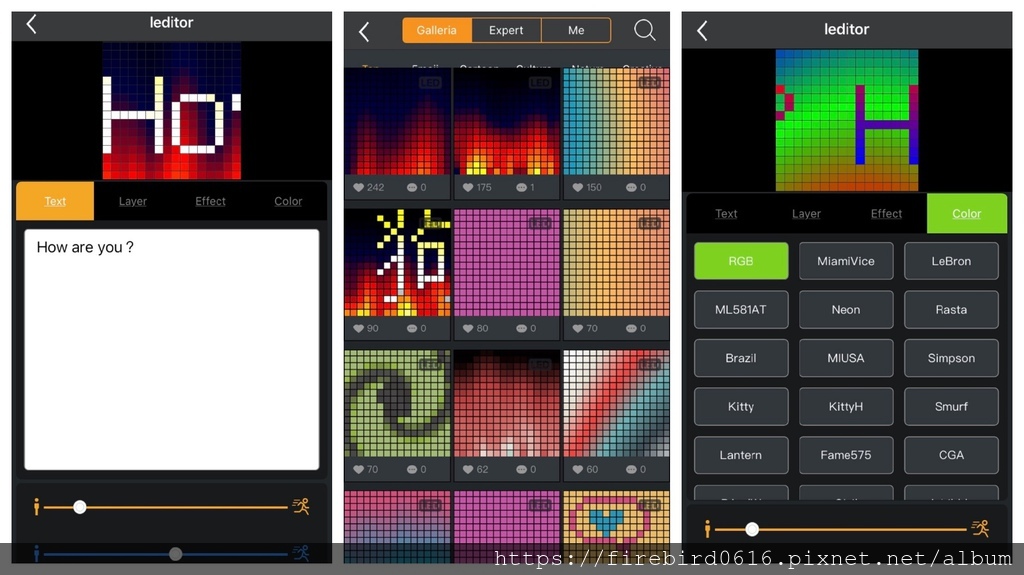1024x575 pixels.
Task: Open the magenta design with 80 likes
Action: coord(507,263)
